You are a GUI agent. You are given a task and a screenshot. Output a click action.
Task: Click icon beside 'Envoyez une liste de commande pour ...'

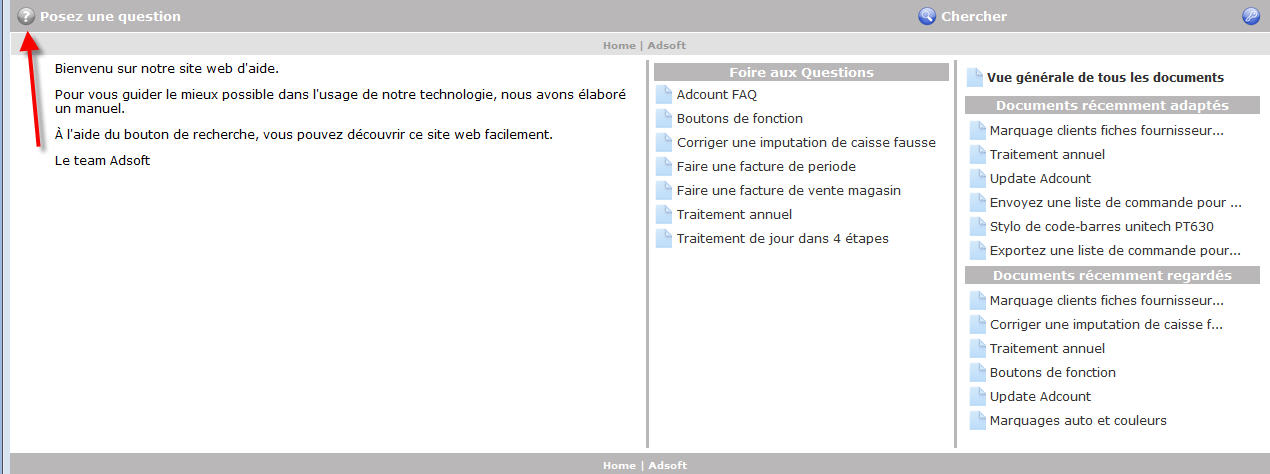(x=978, y=203)
